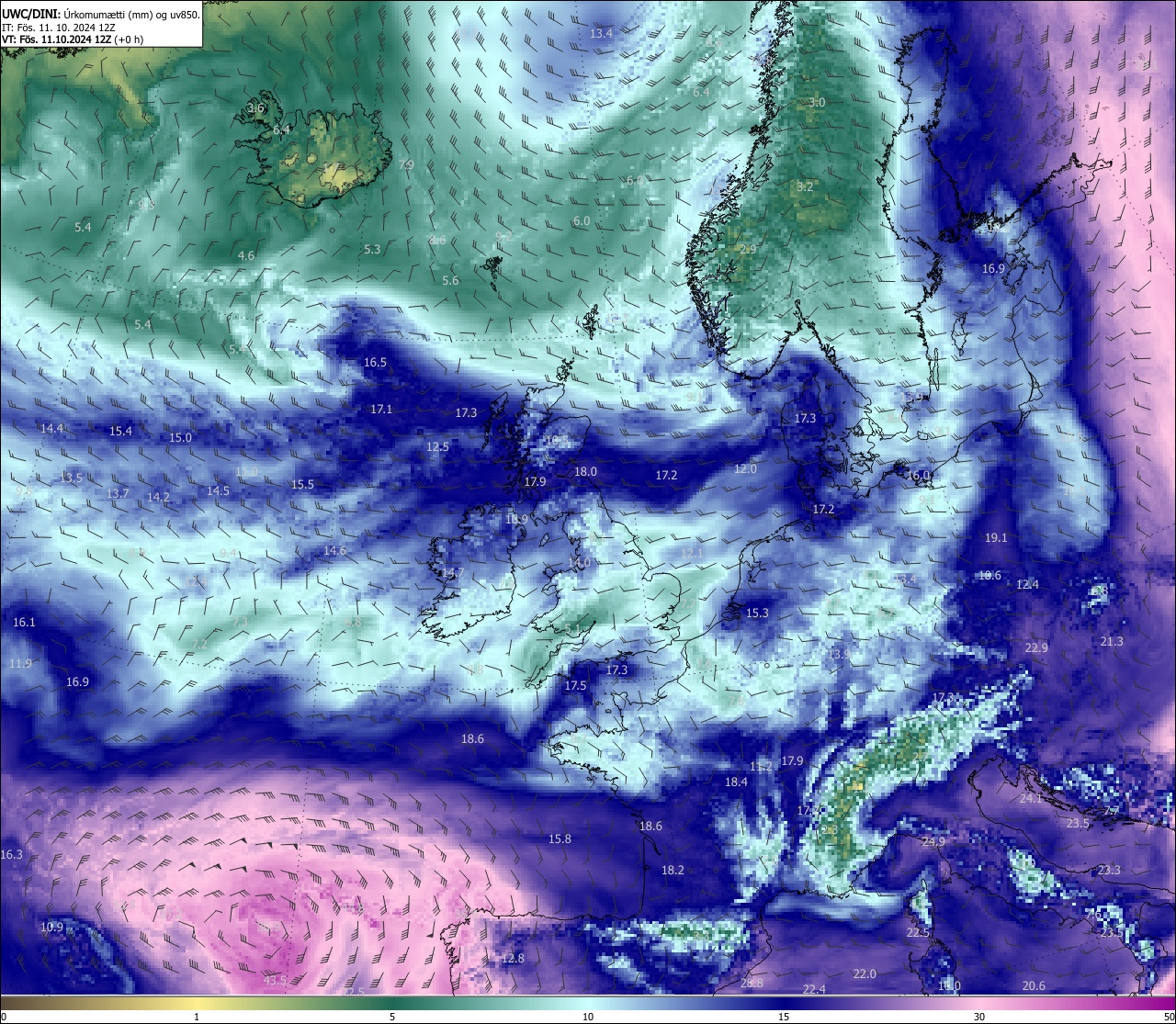Select the 10 tick label on the color scale

(588, 1017)
